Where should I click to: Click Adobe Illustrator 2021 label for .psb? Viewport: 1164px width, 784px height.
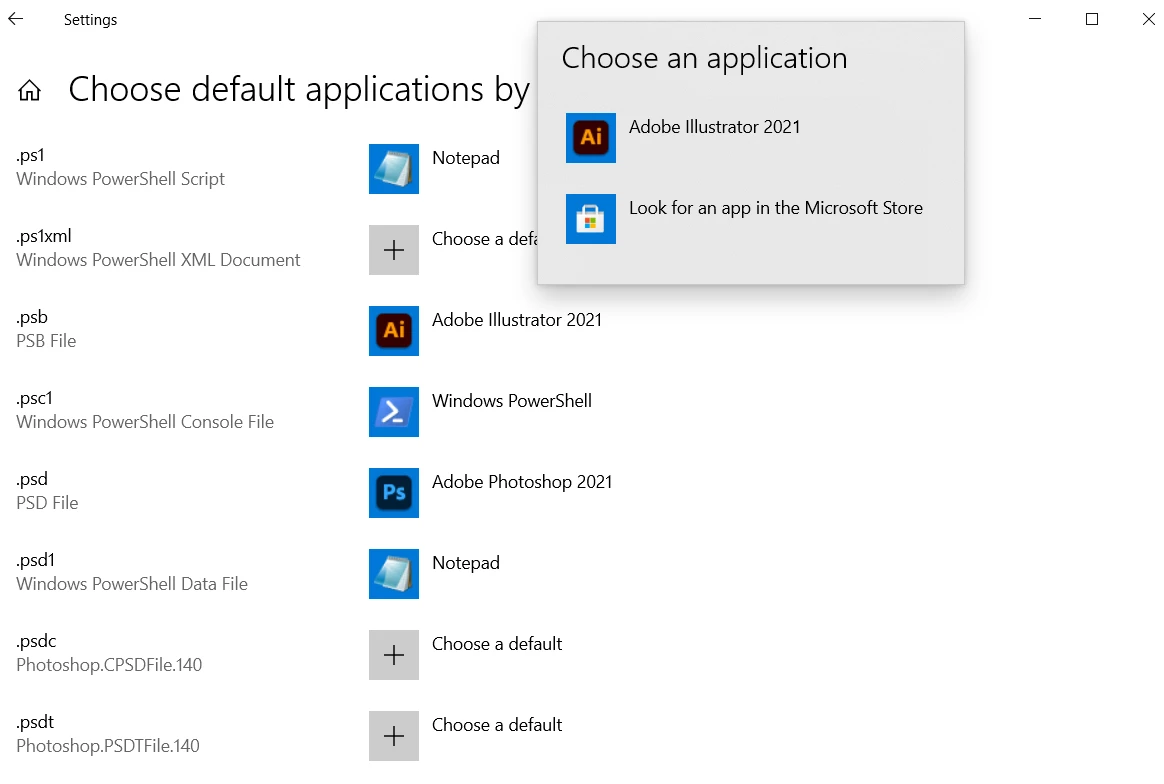pyautogui.click(x=517, y=320)
